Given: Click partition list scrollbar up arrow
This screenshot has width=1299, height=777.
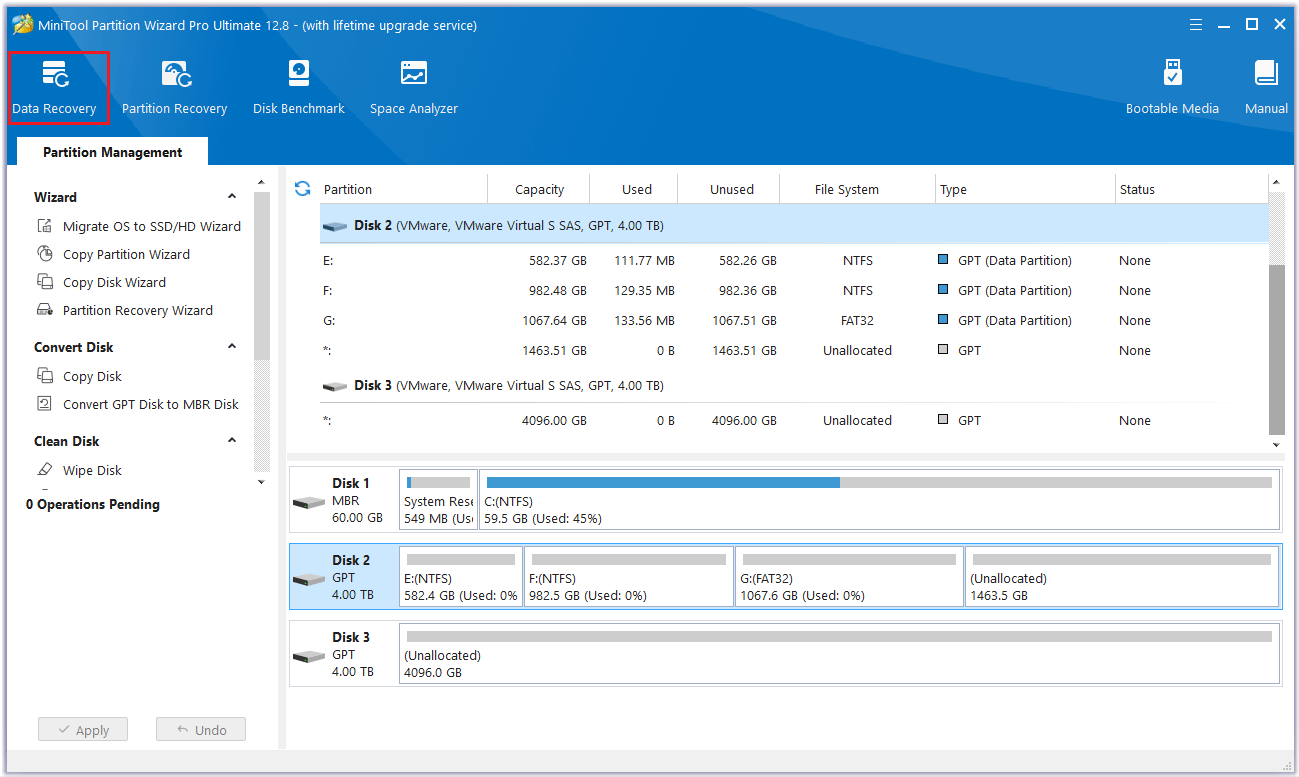Looking at the screenshot, I should [1276, 182].
